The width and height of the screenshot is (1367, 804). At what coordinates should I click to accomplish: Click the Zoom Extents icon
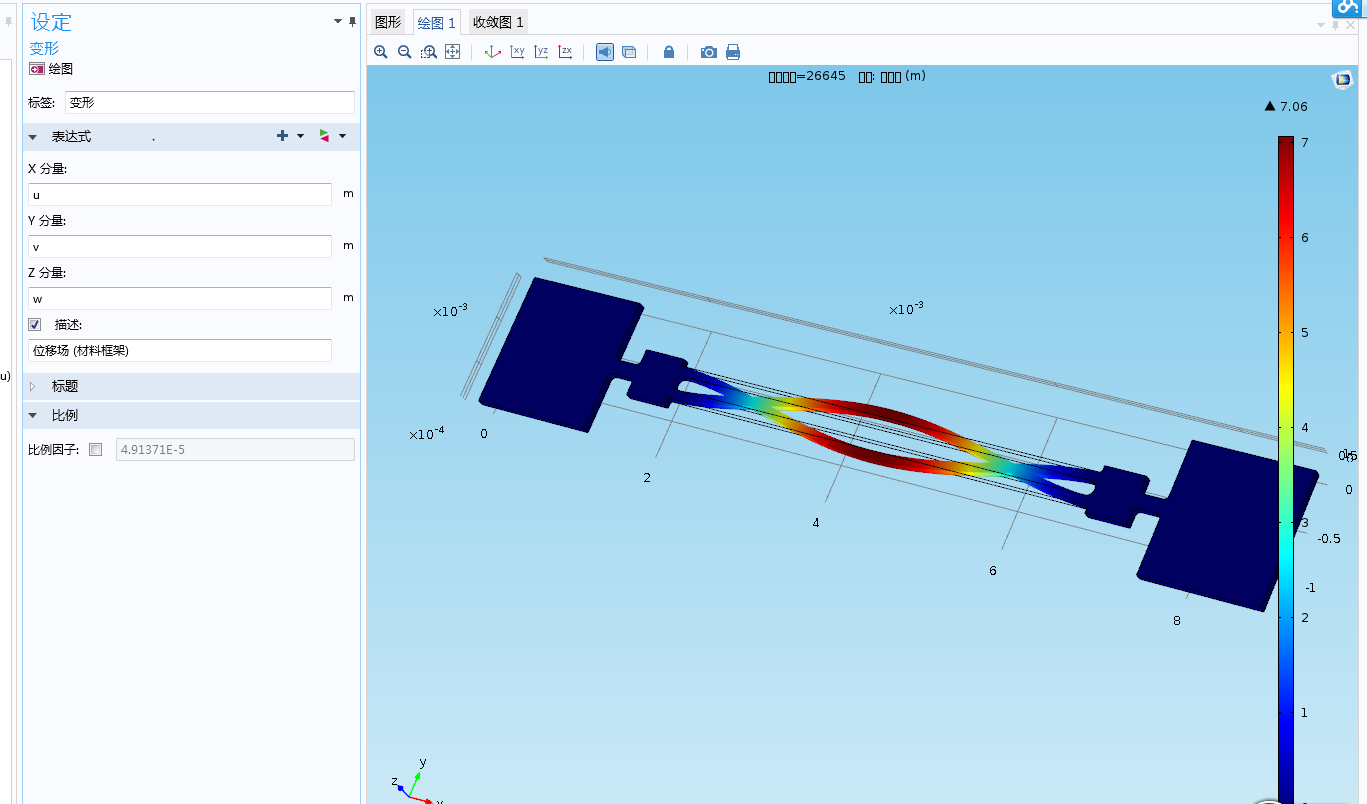[452, 52]
